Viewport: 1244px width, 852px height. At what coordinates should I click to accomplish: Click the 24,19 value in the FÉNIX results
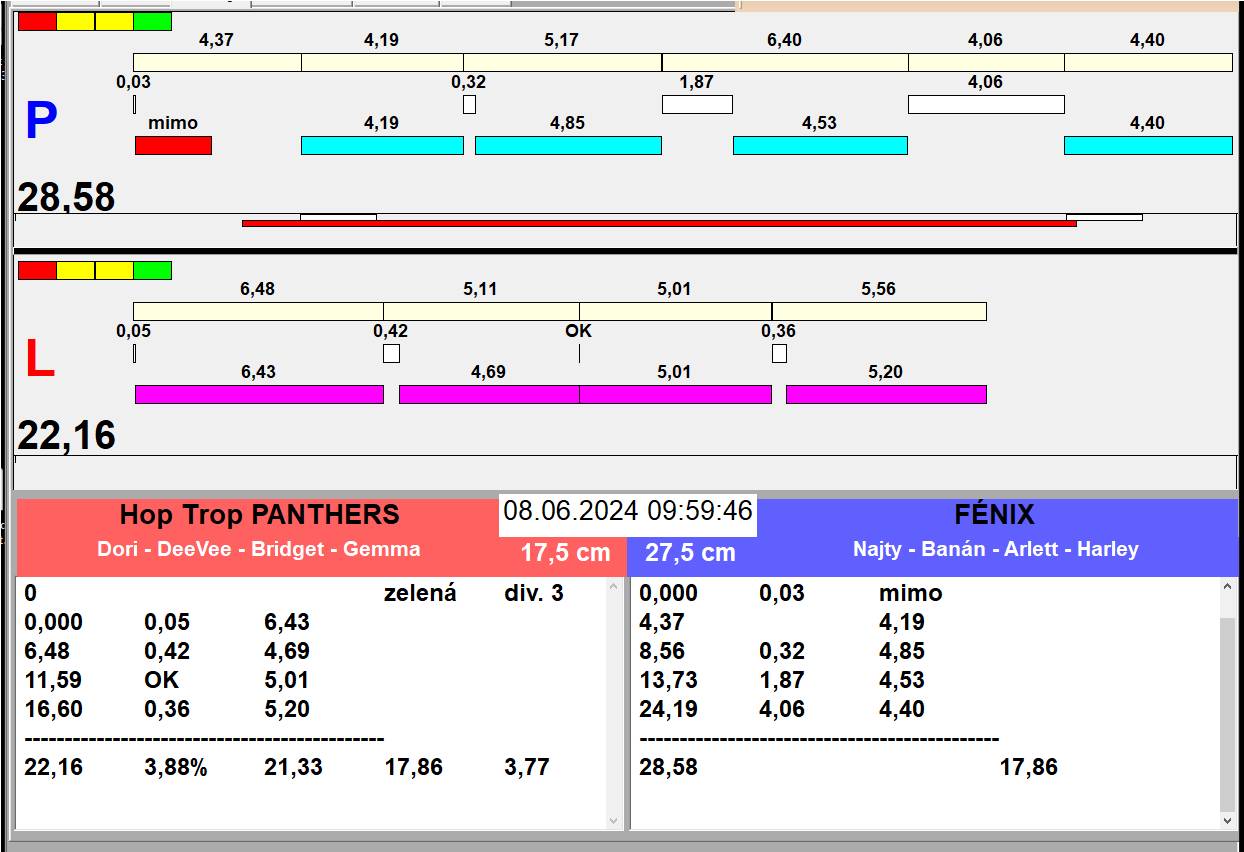point(668,709)
